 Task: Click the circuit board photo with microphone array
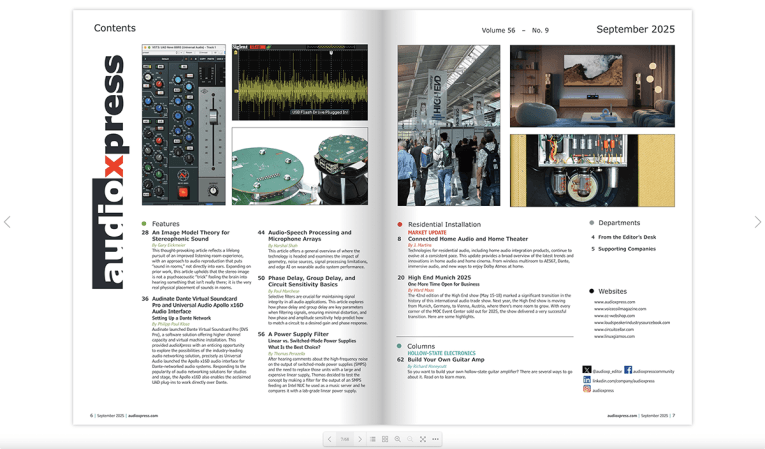click(x=299, y=166)
